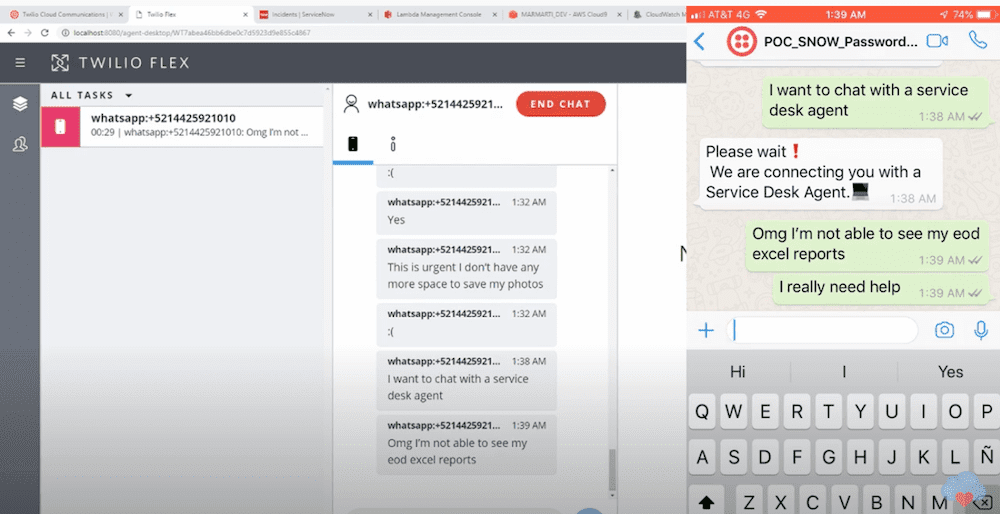Tap the 'I really need help' WhatsApp bubble
1000x514 pixels.
(881, 288)
